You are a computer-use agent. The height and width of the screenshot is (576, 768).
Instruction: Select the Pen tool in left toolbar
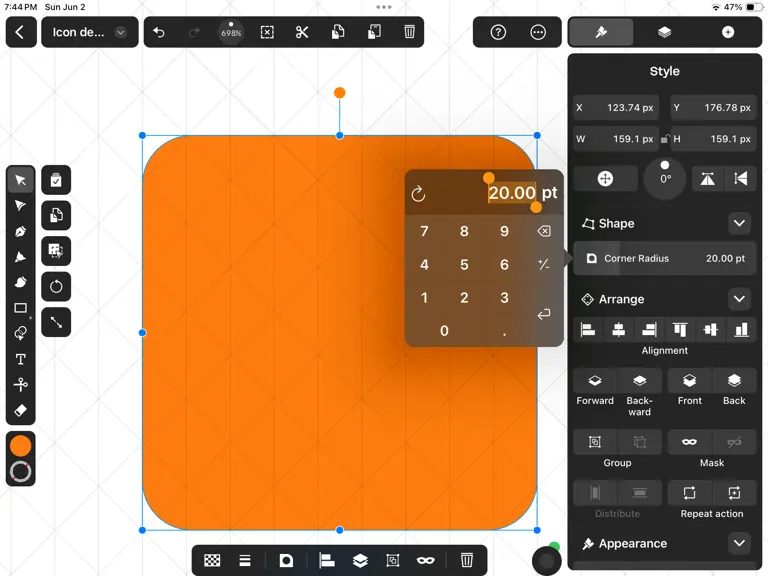[21, 231]
